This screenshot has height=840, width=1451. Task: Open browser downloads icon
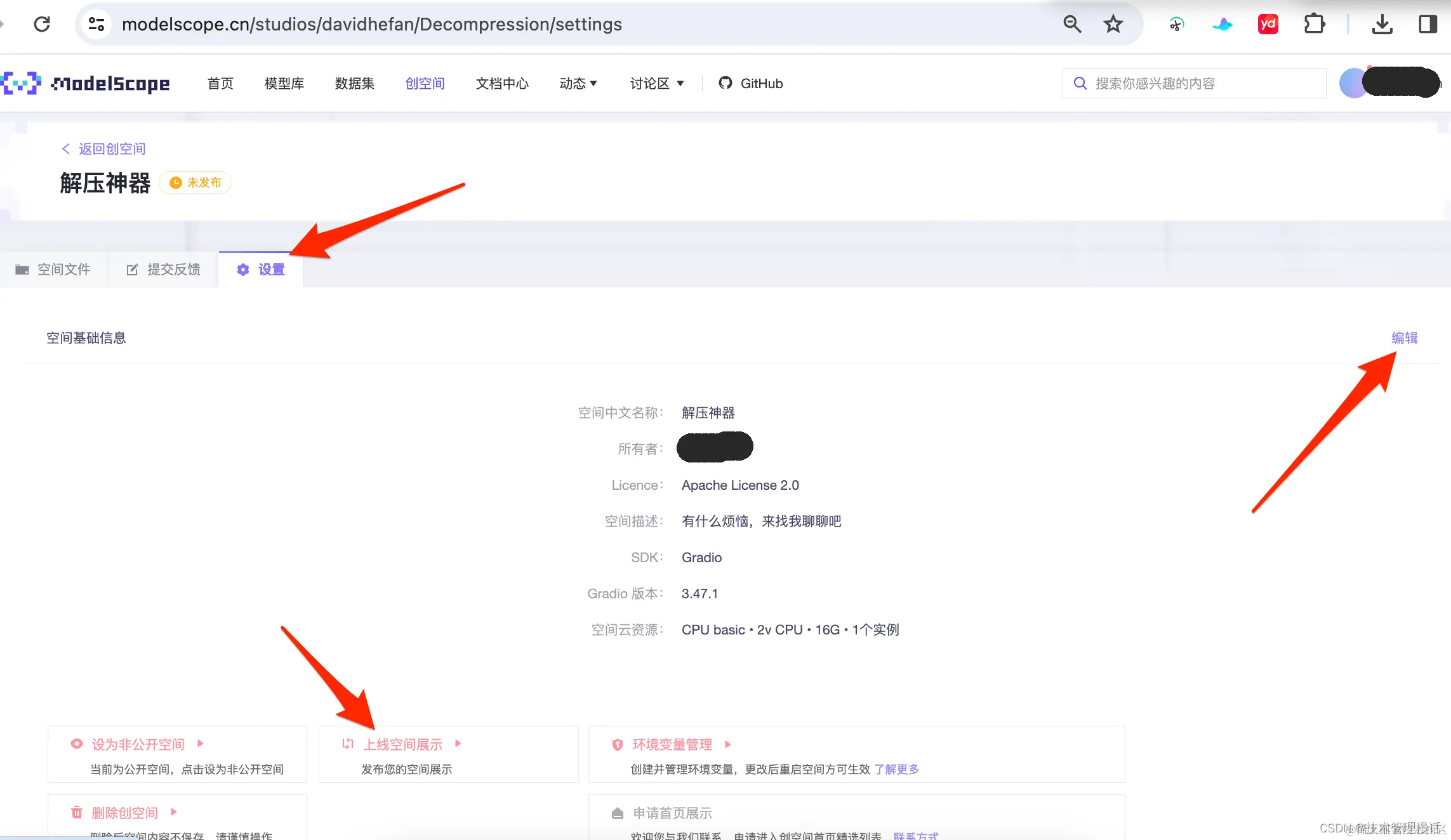pyautogui.click(x=1382, y=23)
